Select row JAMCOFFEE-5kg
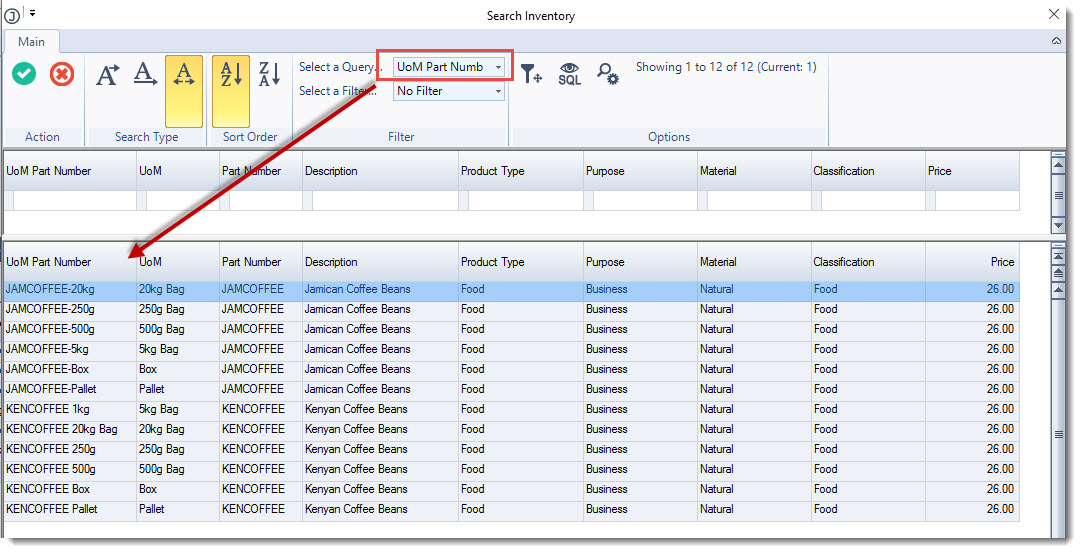This screenshot has width=1081, height=553. point(511,349)
